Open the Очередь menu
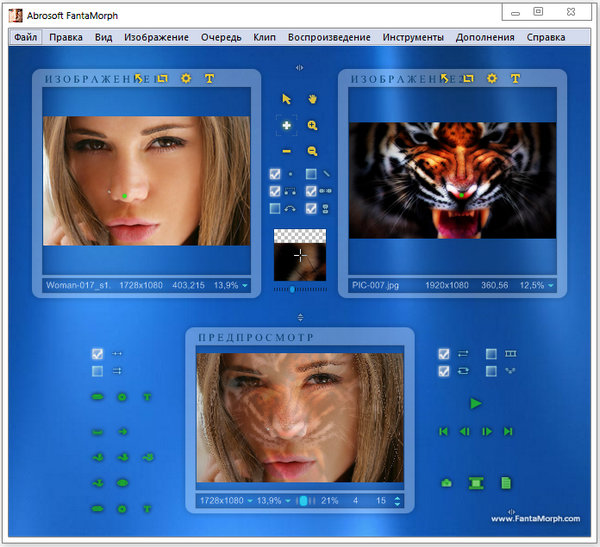Viewport: 600px width, 547px height. (221, 37)
